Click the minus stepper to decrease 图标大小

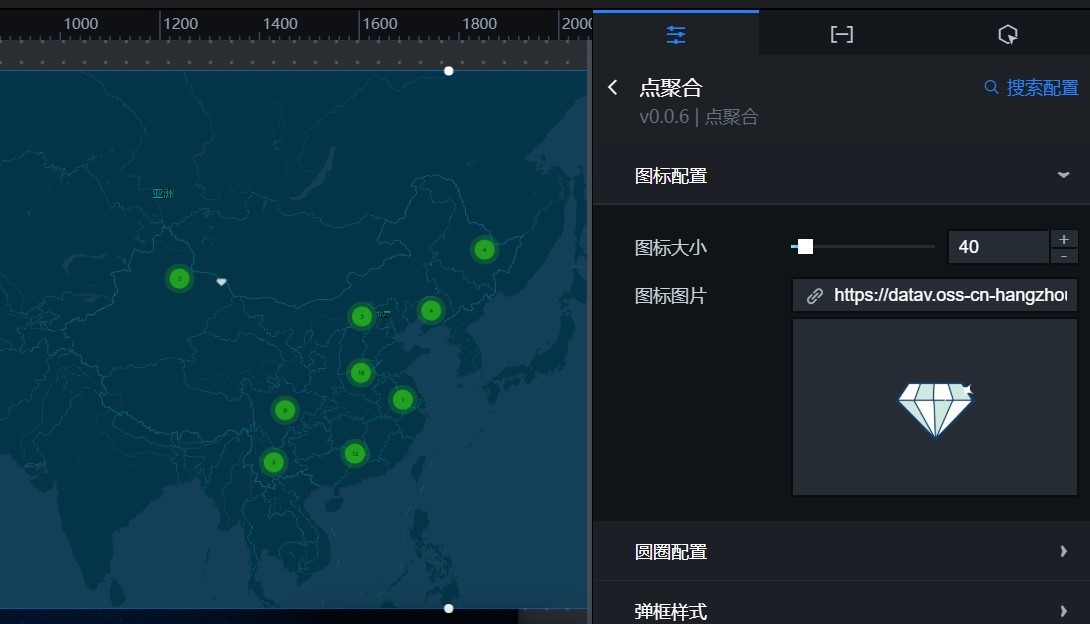click(x=1064, y=255)
